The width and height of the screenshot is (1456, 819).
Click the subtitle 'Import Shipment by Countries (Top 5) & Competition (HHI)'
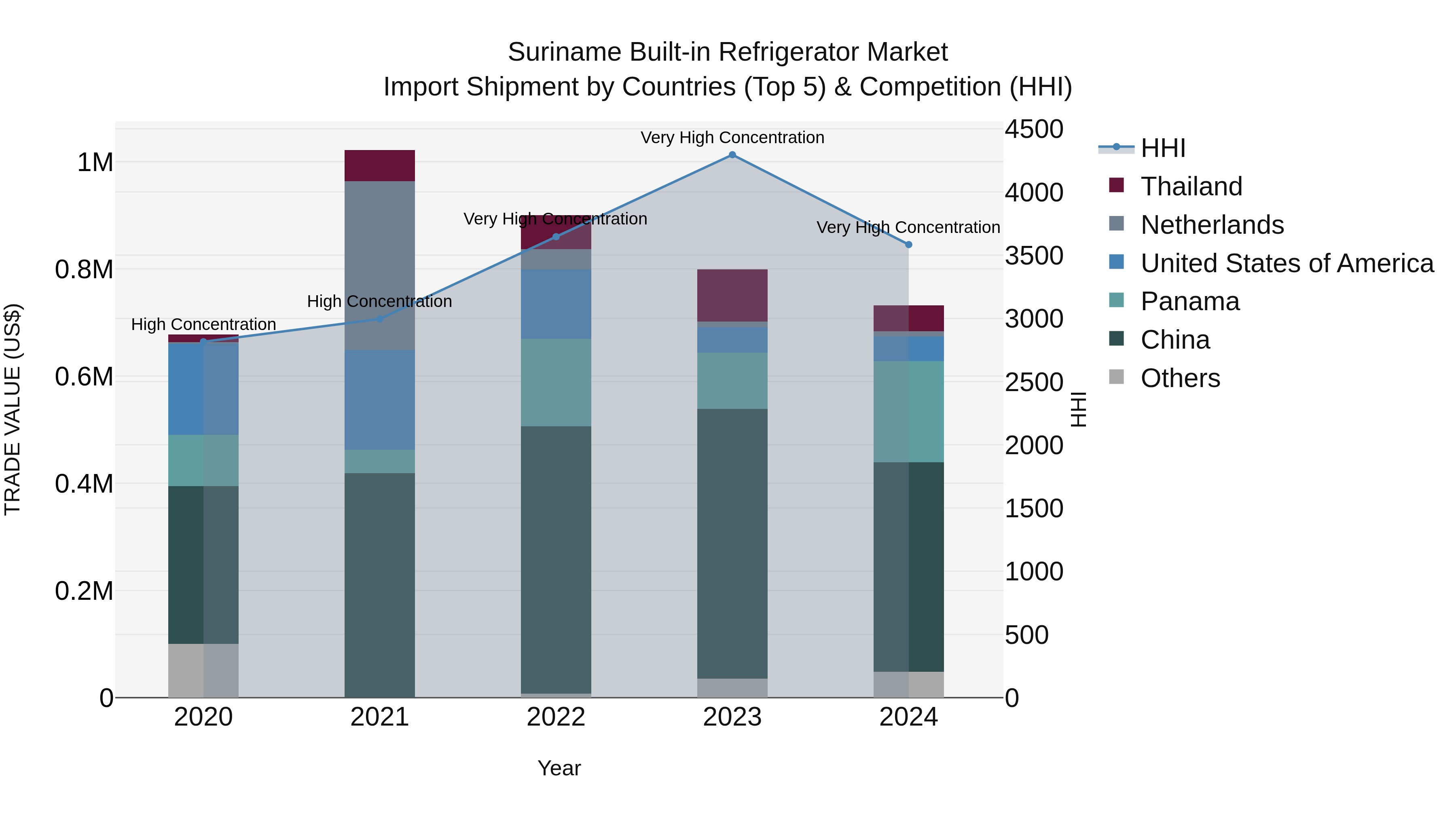[x=728, y=87]
